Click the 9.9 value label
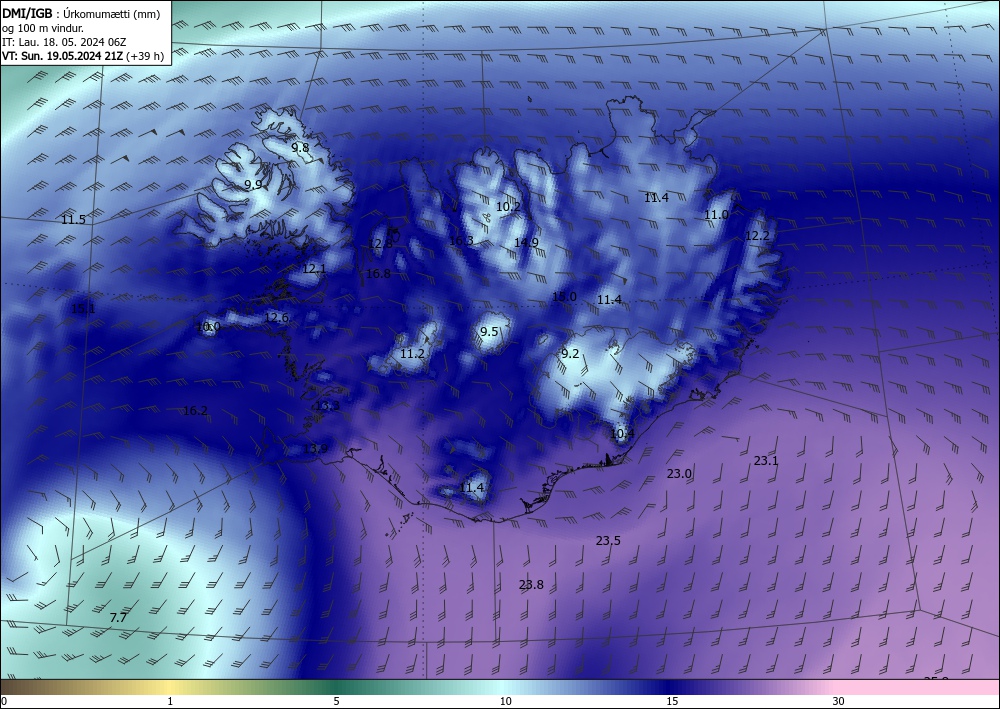The width and height of the screenshot is (1000, 709). click(x=253, y=184)
